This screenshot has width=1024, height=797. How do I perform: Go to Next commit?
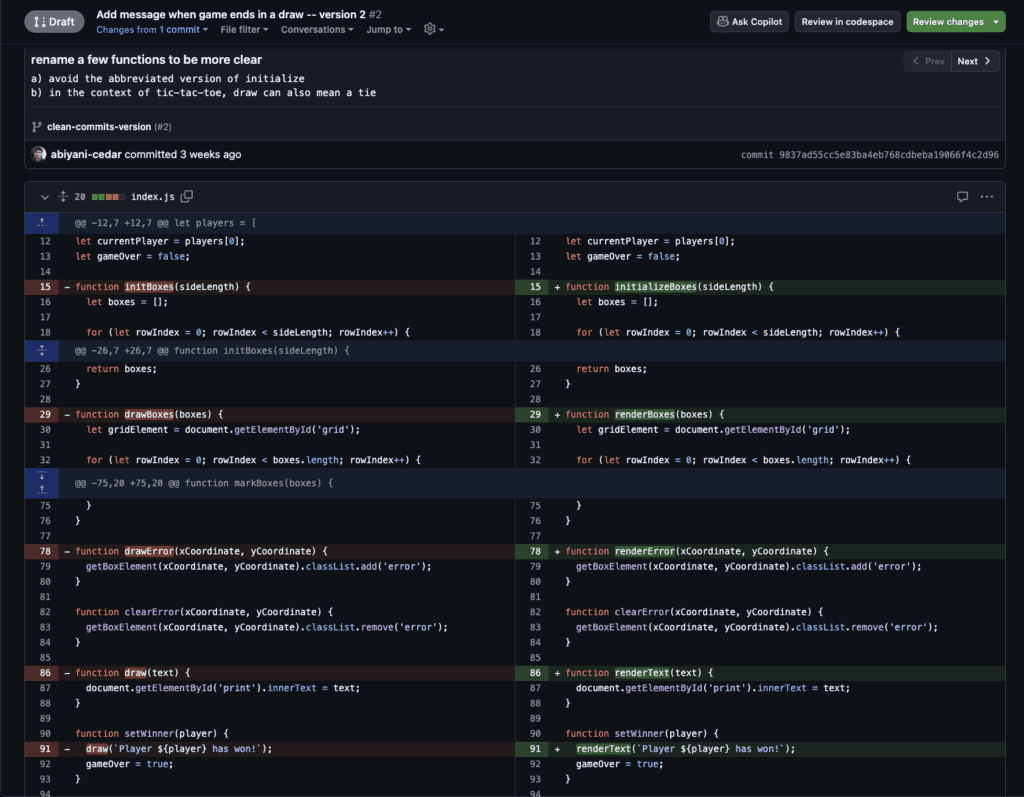coord(974,61)
